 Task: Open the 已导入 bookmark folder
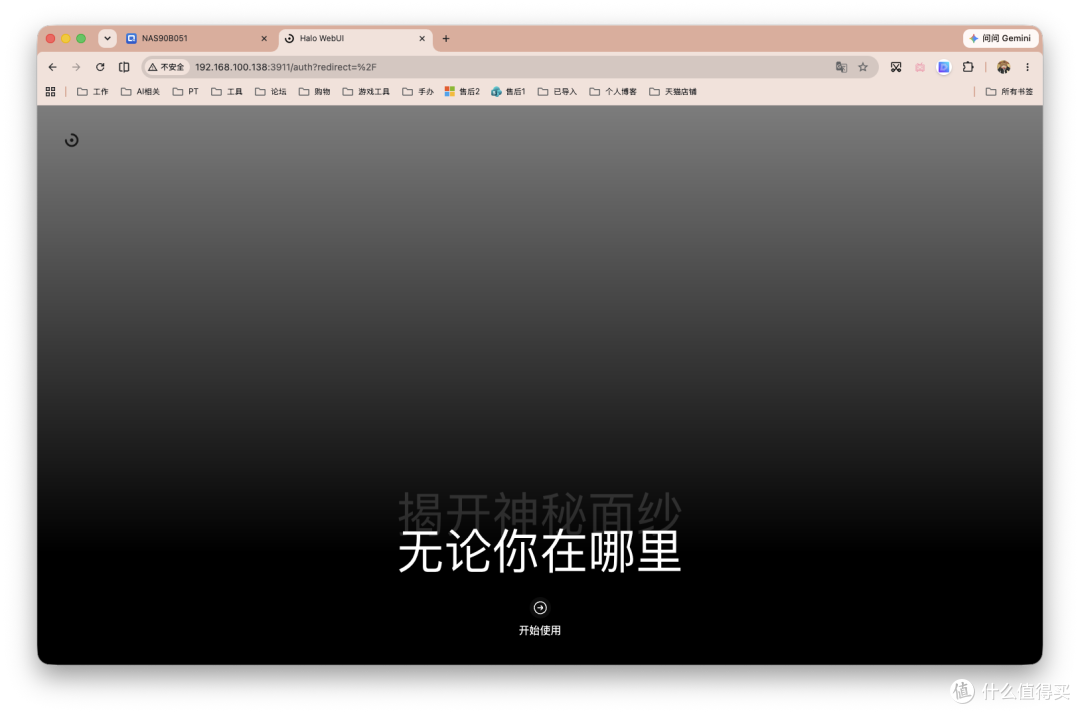point(557,92)
